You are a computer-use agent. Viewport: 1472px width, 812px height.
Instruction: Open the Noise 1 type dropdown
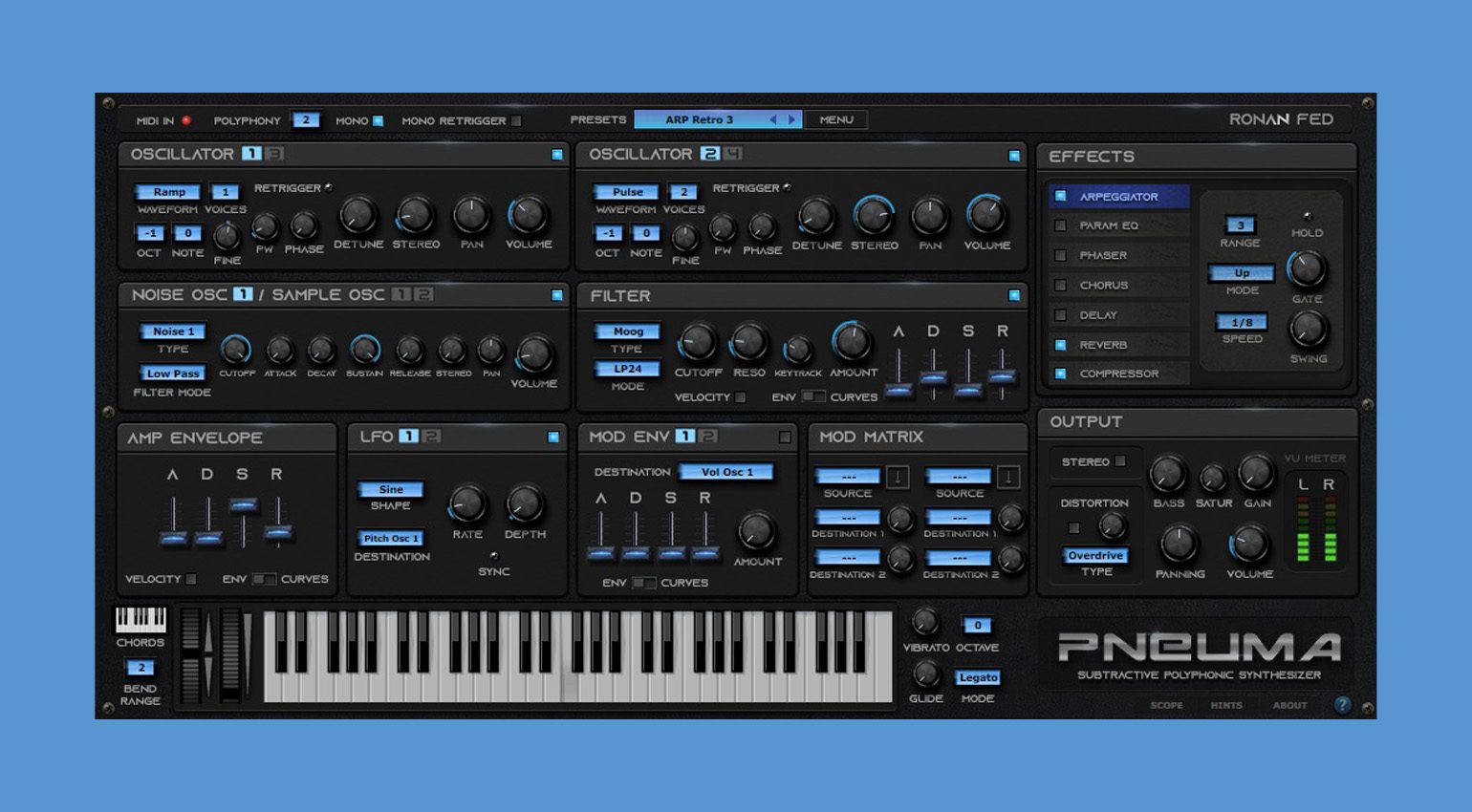click(x=173, y=331)
